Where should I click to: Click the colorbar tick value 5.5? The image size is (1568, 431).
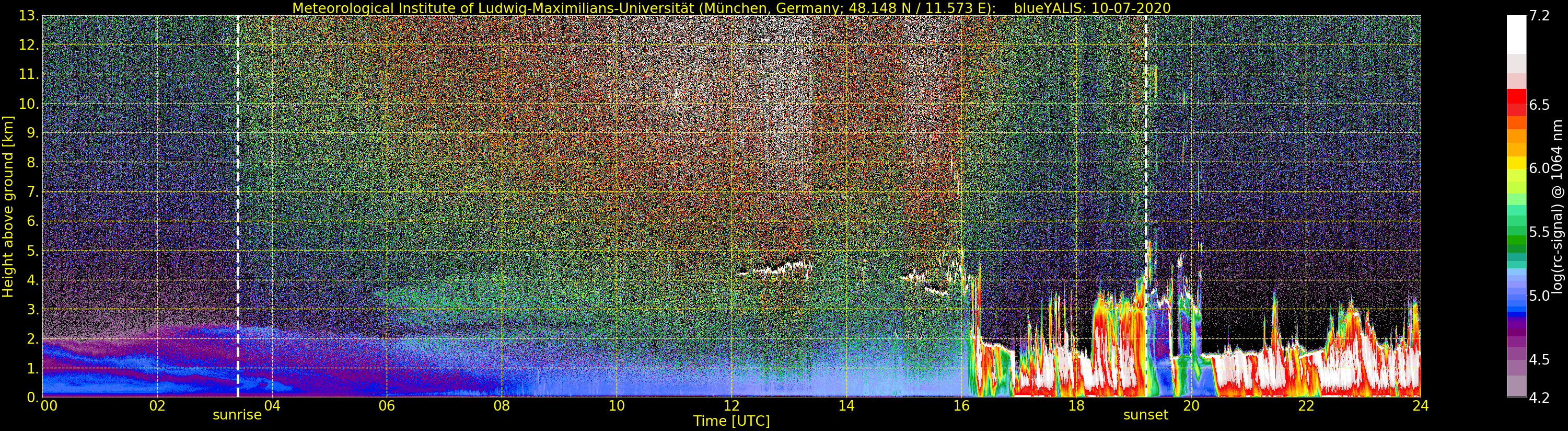pos(1540,232)
